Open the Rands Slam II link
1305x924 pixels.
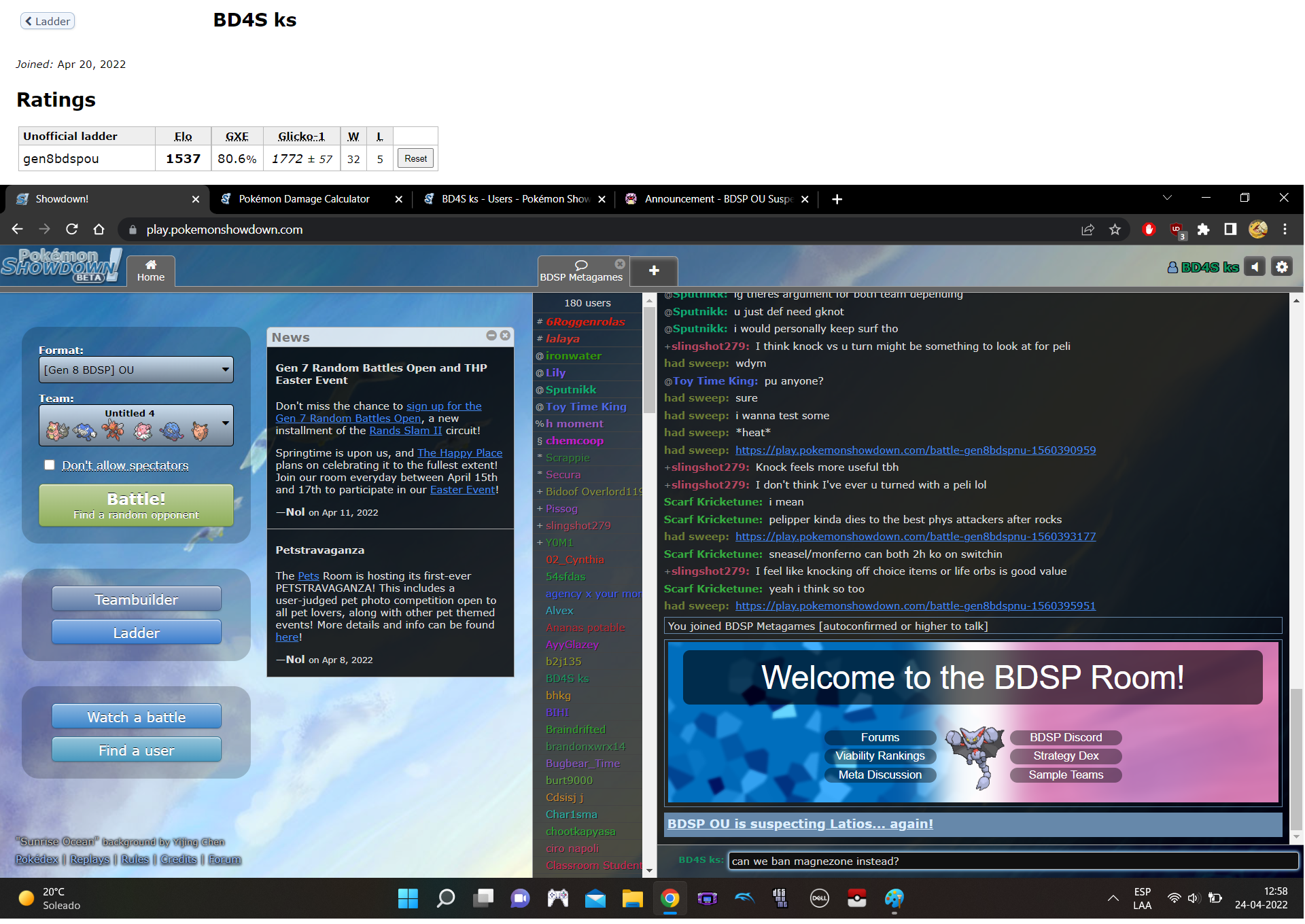405,430
